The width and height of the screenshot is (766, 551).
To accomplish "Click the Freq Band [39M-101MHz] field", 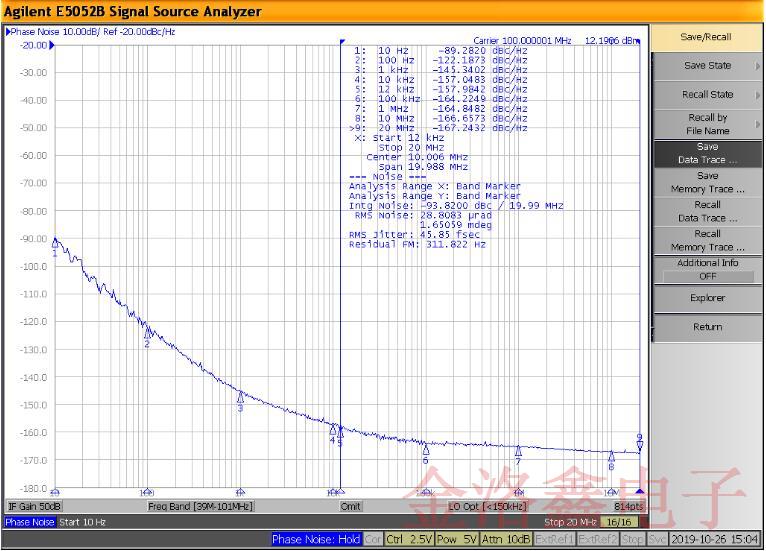I will [x=201, y=507].
